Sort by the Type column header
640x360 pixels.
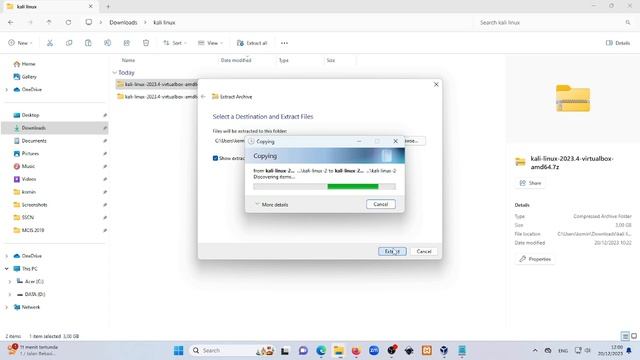coord(284,60)
